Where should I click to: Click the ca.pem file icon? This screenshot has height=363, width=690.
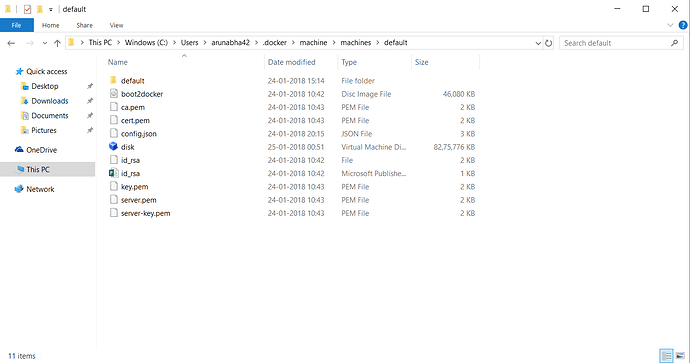(114, 107)
